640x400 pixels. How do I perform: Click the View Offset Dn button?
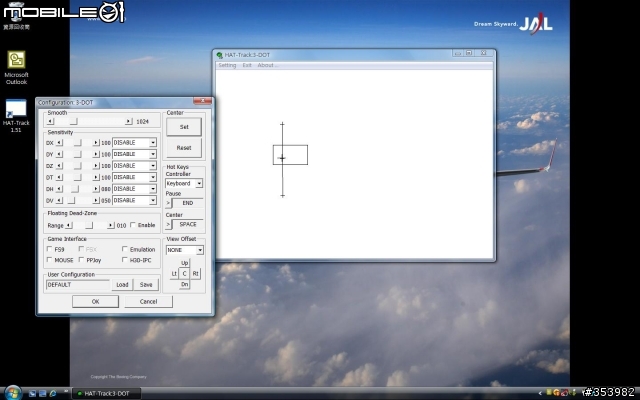click(x=184, y=284)
